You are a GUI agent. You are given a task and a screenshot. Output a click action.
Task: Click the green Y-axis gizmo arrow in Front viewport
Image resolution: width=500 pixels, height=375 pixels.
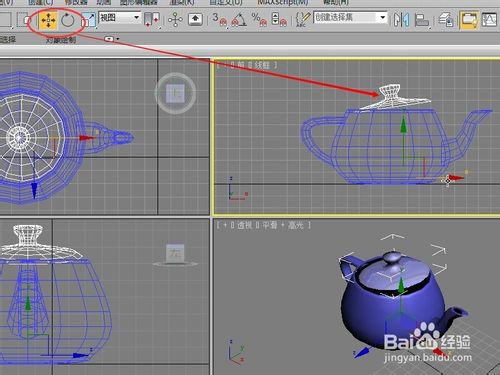[404, 125]
